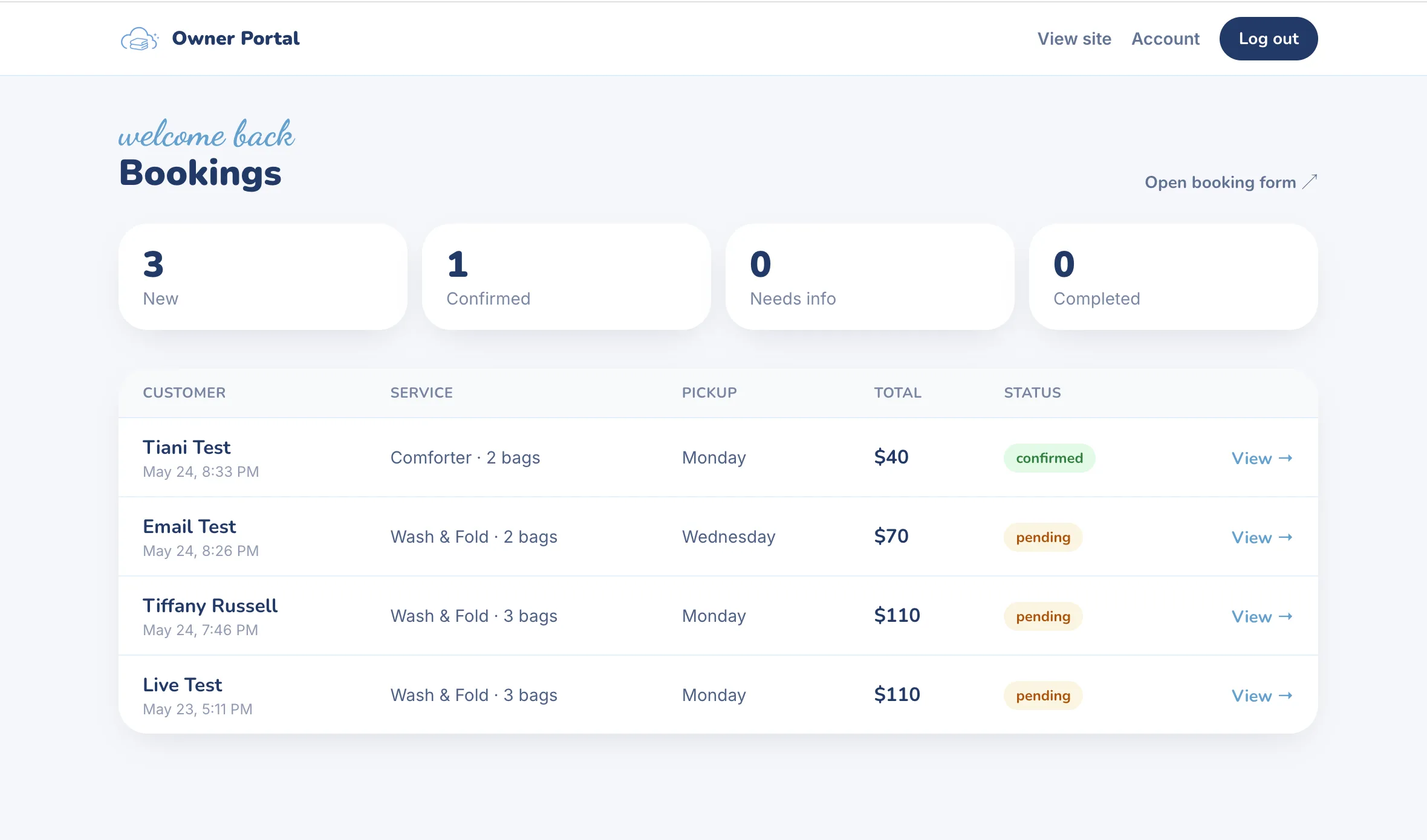Click Comforter · 2 bags service cell
This screenshot has height=840, width=1427.
tap(465, 457)
